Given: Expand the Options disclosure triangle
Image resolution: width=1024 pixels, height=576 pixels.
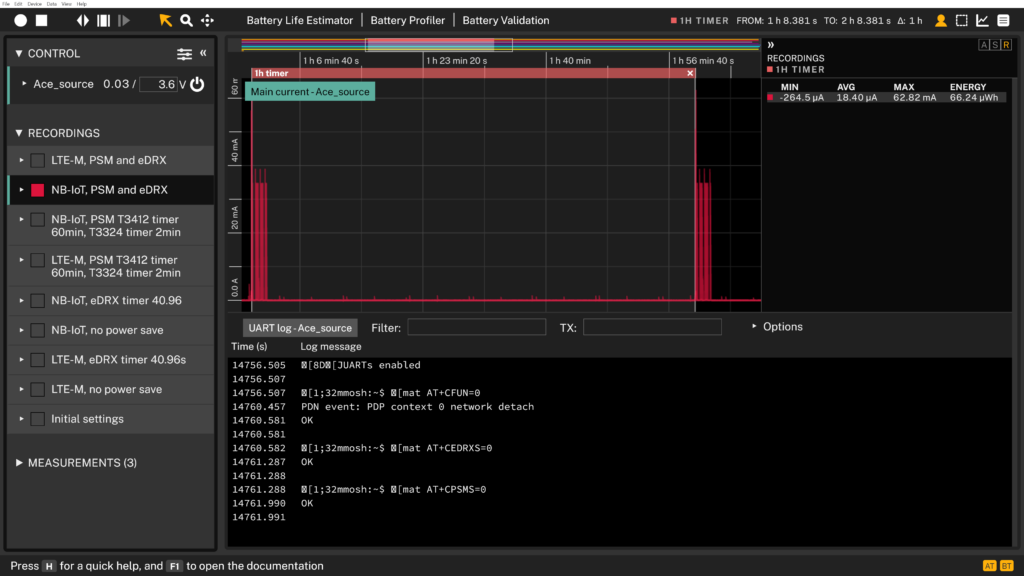Looking at the screenshot, I should coord(755,327).
